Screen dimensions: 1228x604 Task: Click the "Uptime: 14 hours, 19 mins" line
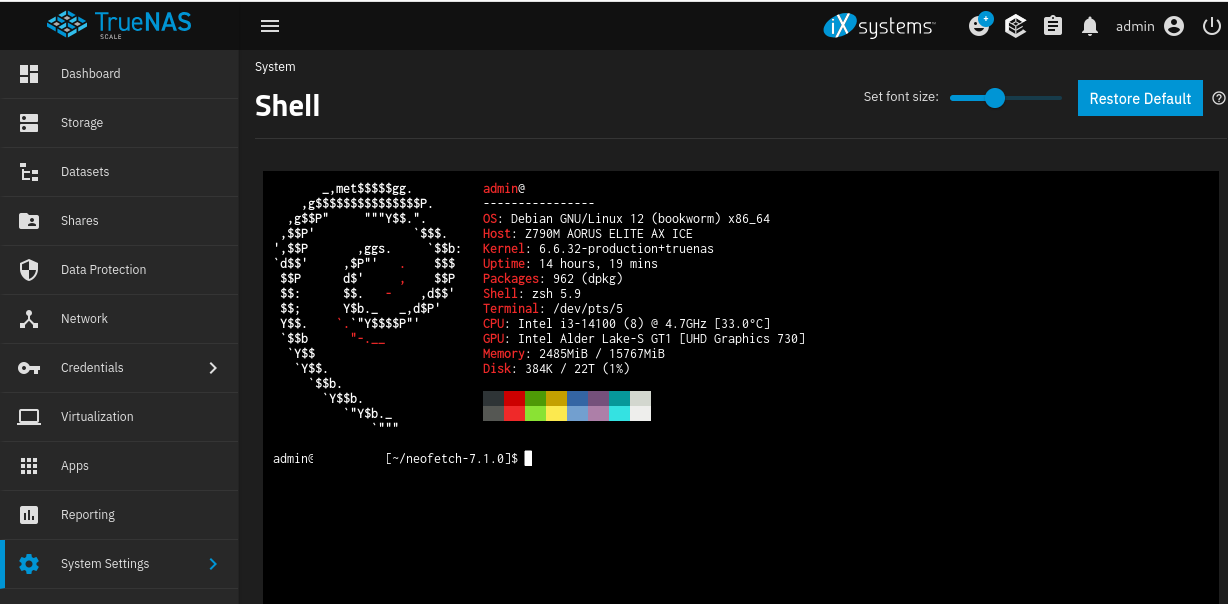570,263
